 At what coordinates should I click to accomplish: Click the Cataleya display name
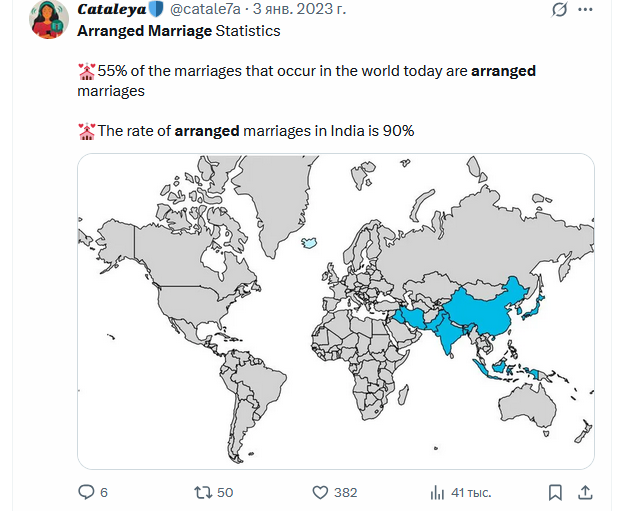tap(111, 10)
